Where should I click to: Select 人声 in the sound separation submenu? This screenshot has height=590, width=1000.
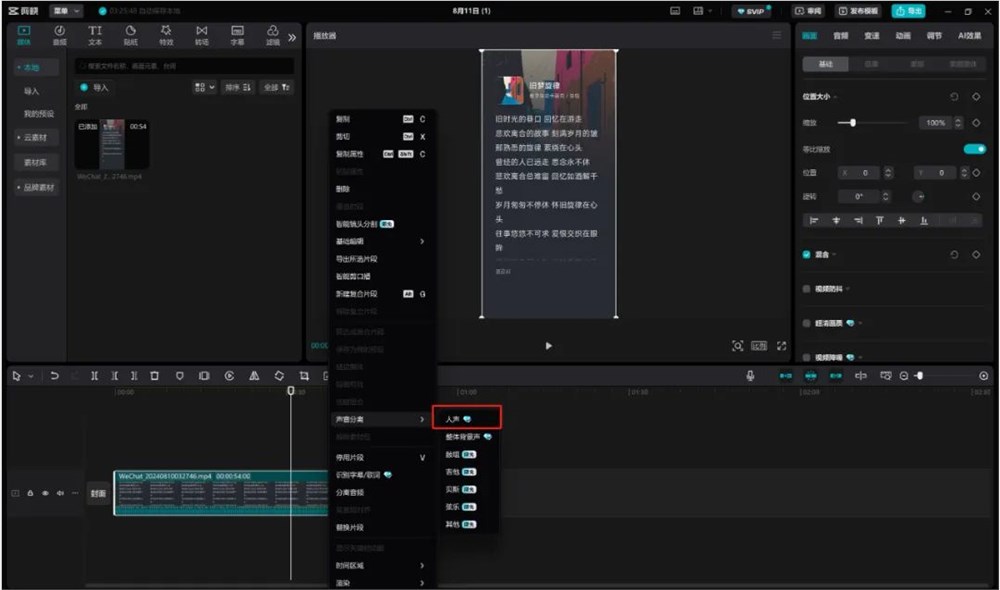click(467, 418)
